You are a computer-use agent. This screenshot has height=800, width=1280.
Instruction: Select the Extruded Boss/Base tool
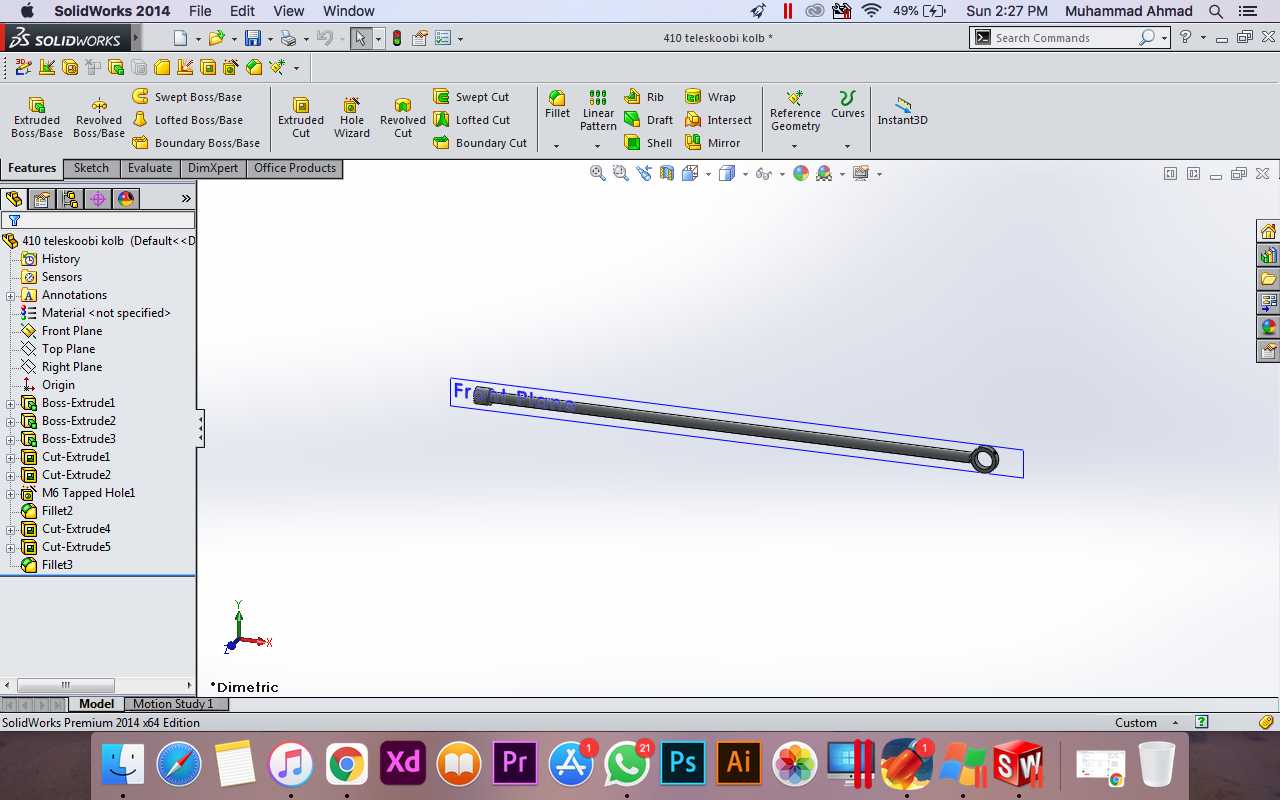click(x=37, y=118)
